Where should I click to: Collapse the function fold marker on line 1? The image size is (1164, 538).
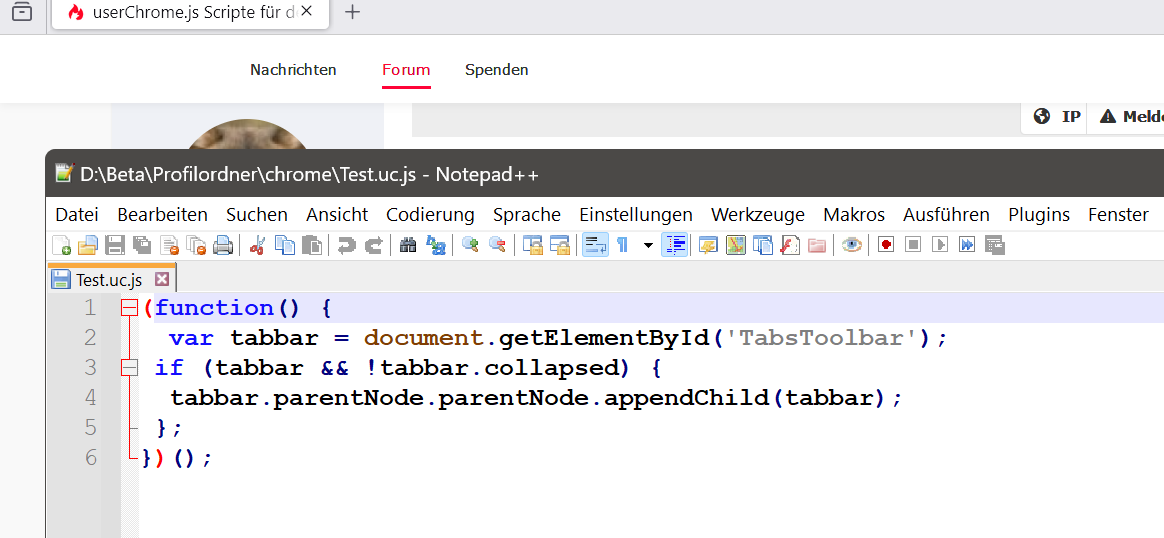(128, 308)
